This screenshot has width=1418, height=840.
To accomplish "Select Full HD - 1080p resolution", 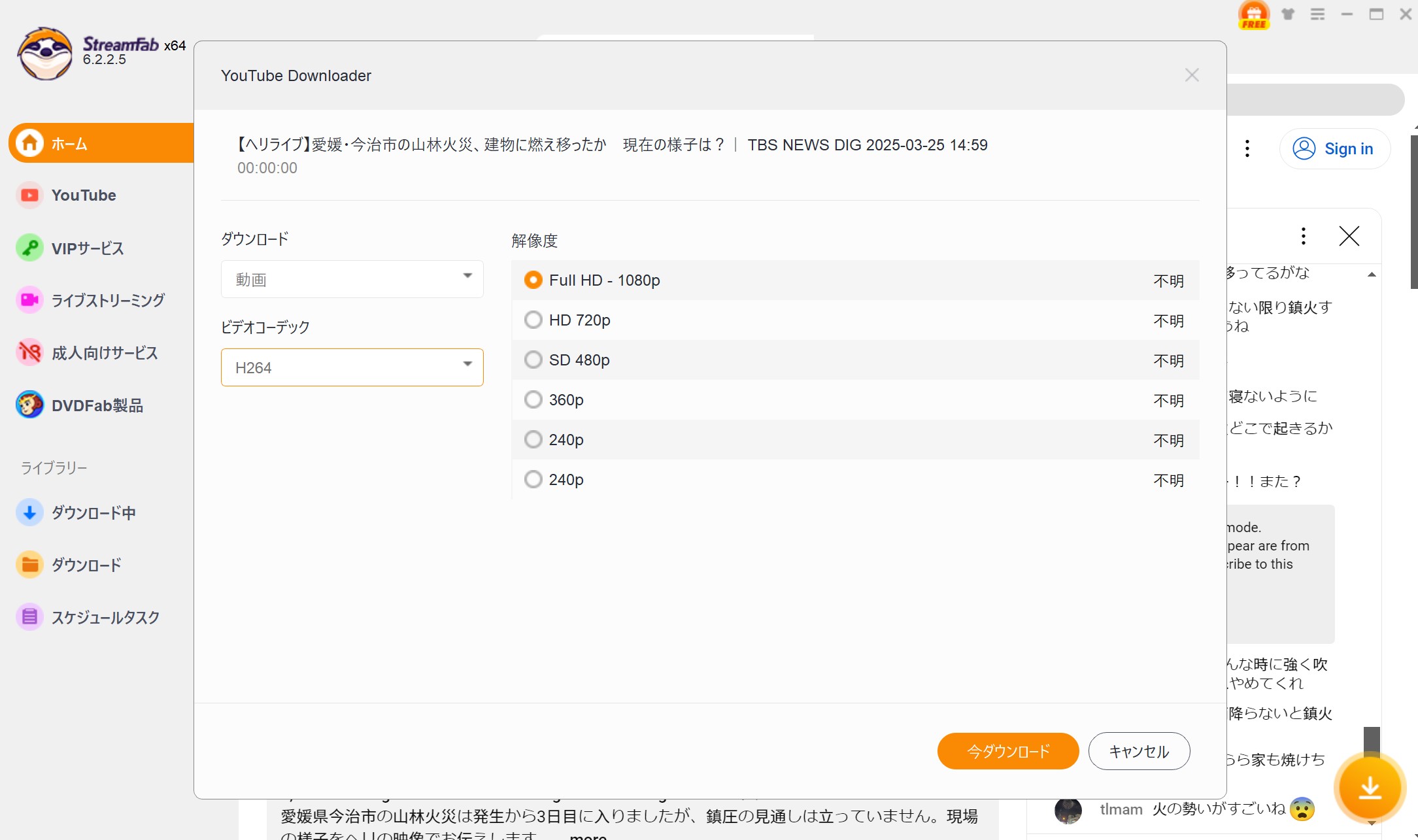I will [x=855, y=280].
